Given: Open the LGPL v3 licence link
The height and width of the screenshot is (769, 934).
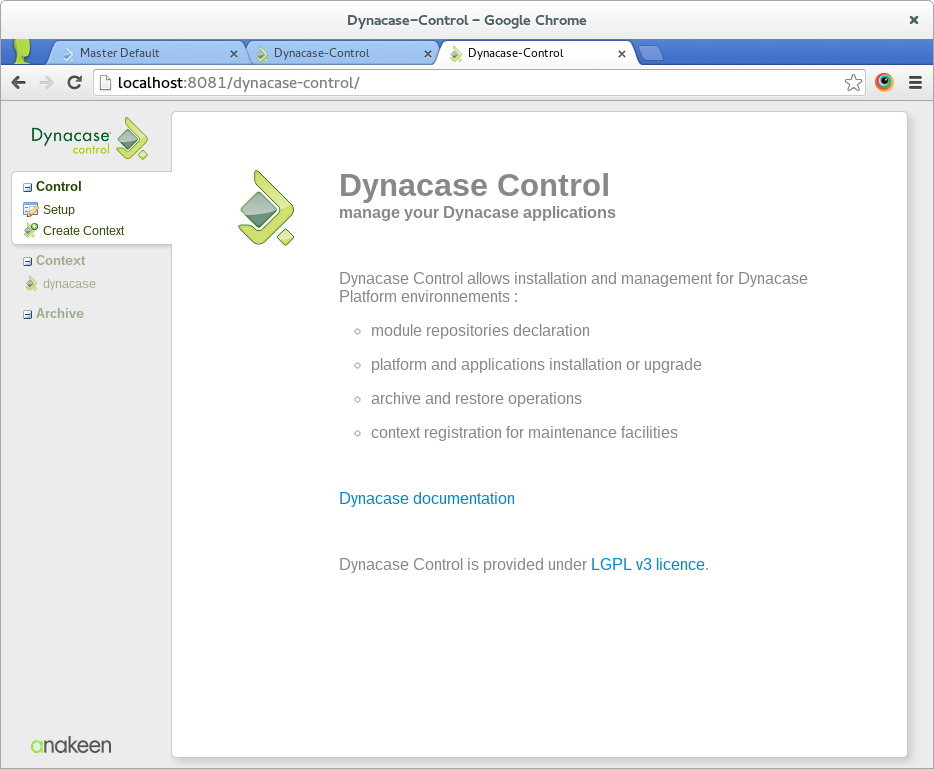Looking at the screenshot, I should [647, 565].
